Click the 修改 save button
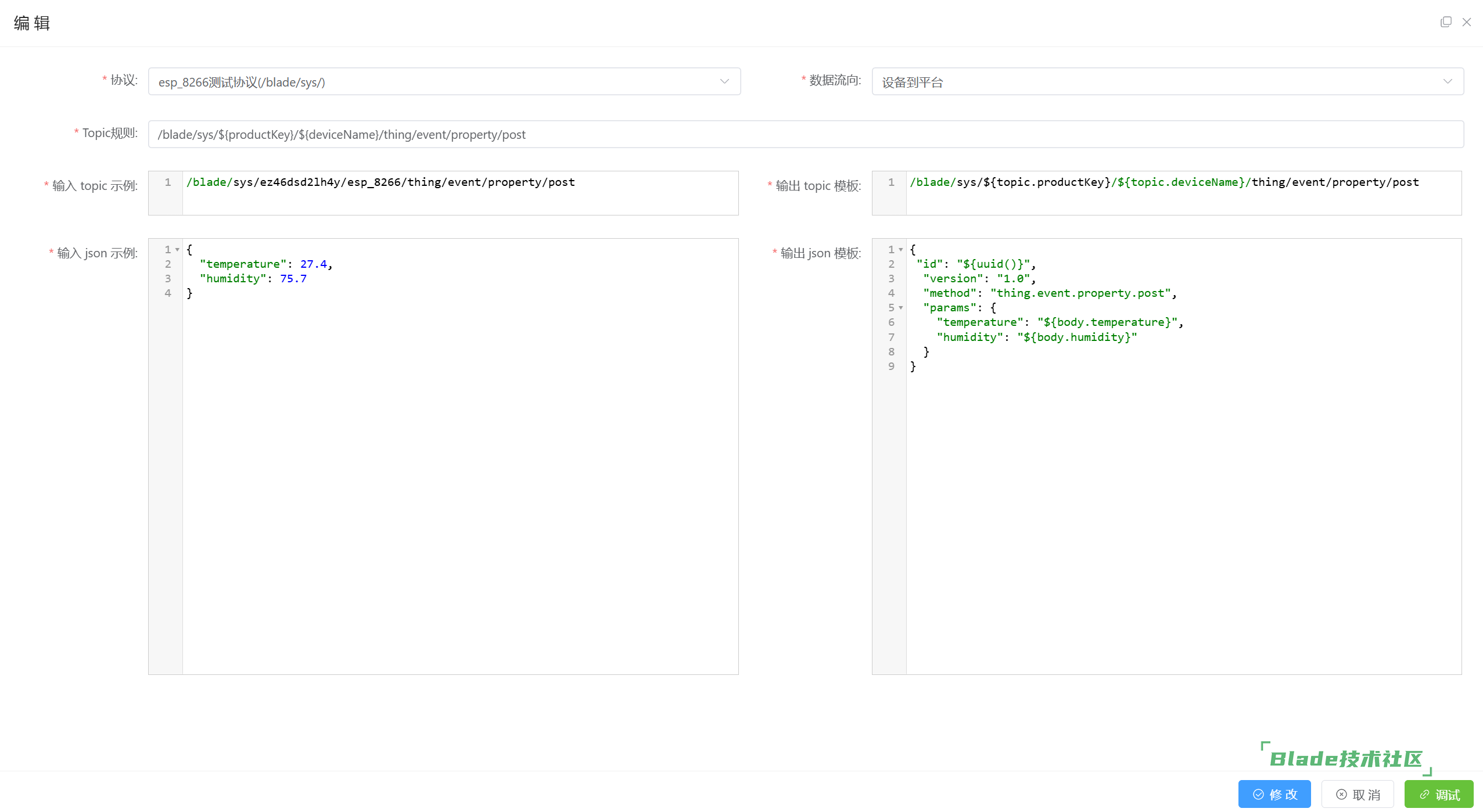Viewport: 1483px width, 812px height. 1274,794
